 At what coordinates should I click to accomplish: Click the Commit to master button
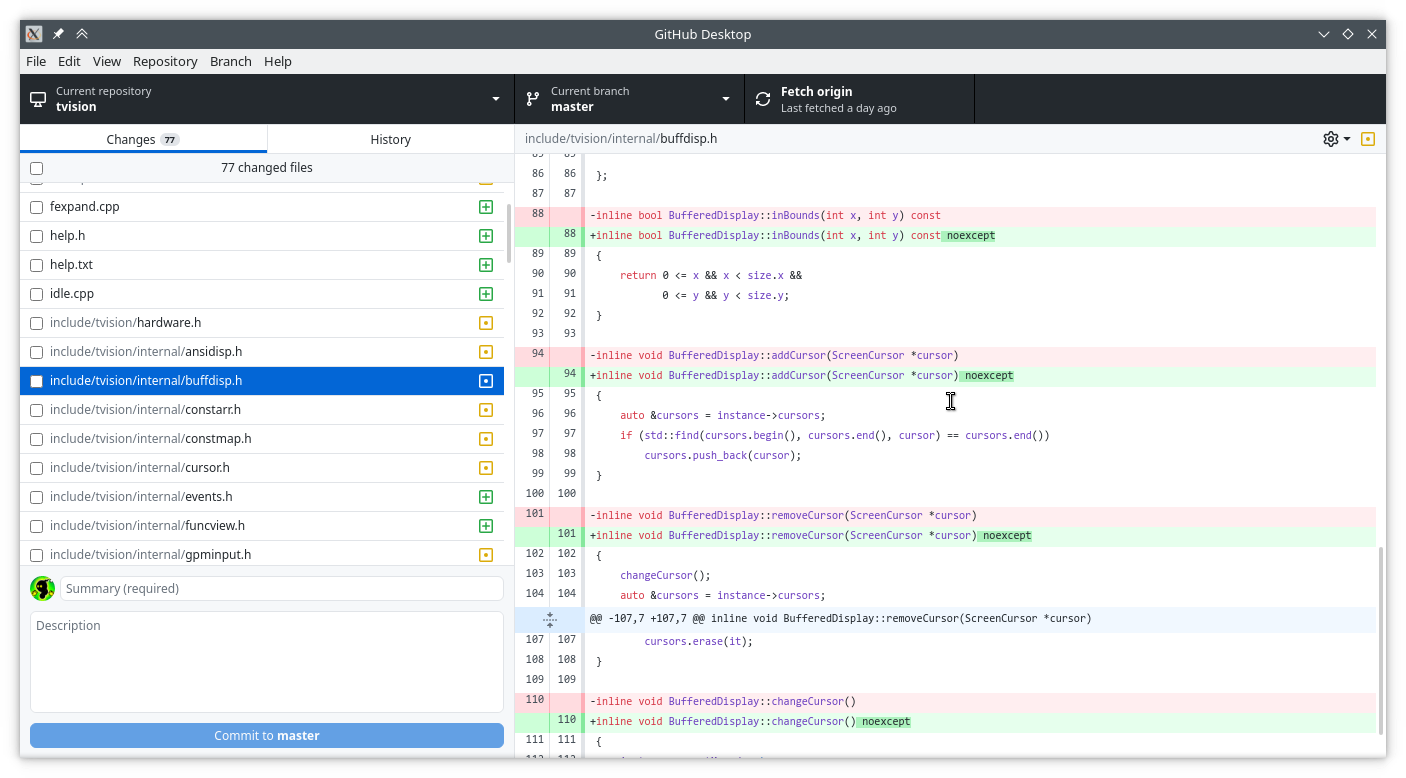267,735
